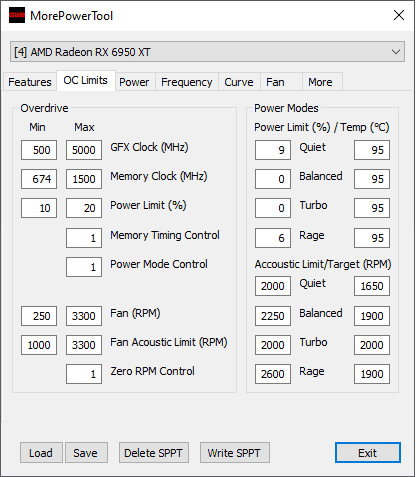This screenshot has width=416, height=477.
Task: Click GFX Clock minimum field (500)
Action: coord(39,150)
